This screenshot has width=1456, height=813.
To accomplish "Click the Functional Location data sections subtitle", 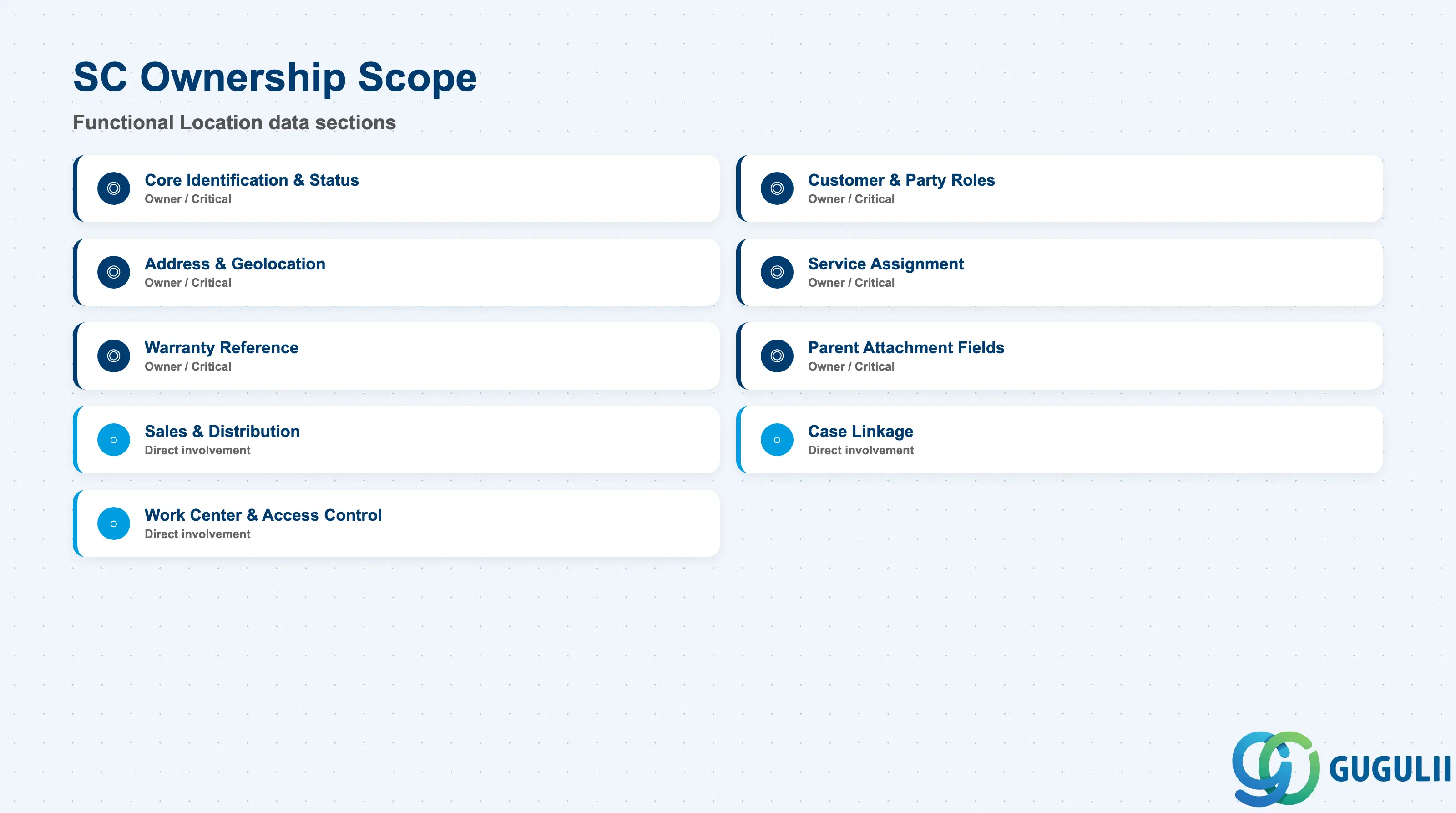I will [x=235, y=123].
